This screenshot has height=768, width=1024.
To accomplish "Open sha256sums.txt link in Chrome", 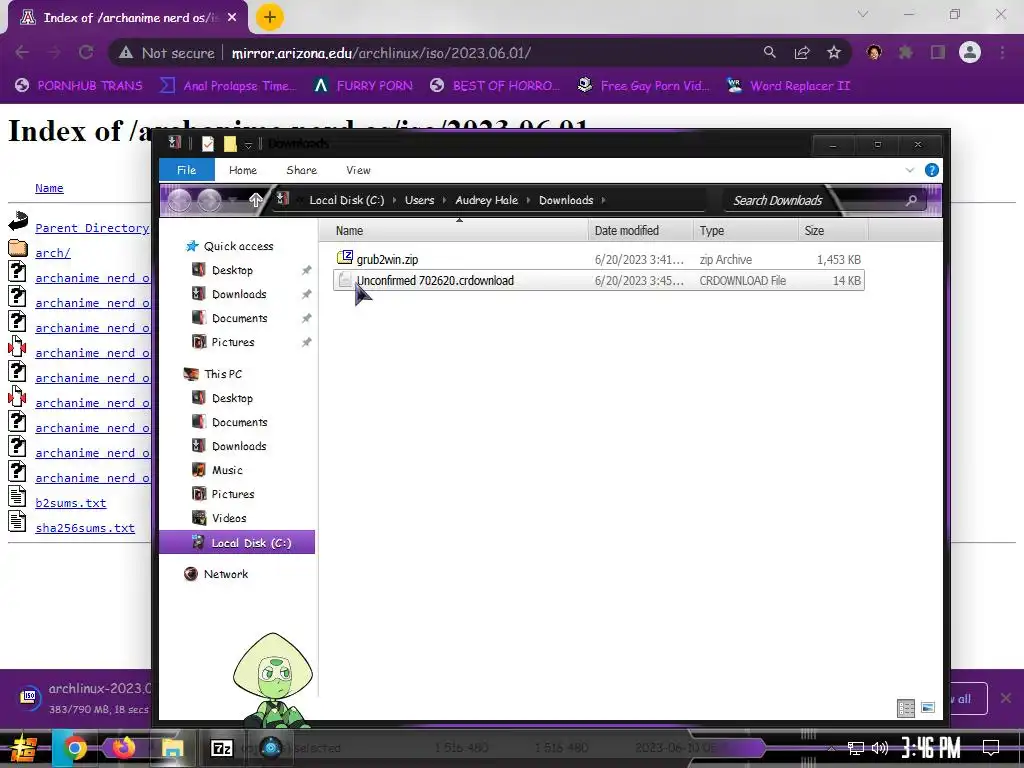I will pos(85,528).
